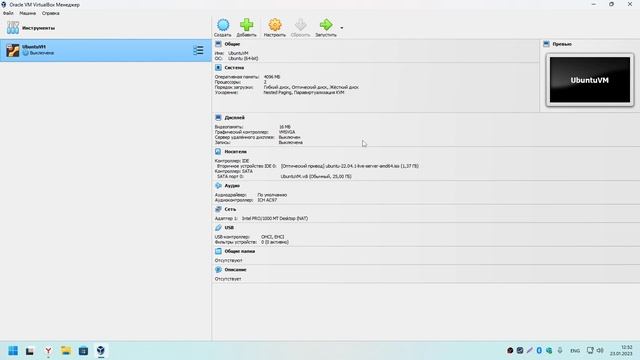The image size is (640, 360).
Task: Click the Превью section icon
Action: 547,44
